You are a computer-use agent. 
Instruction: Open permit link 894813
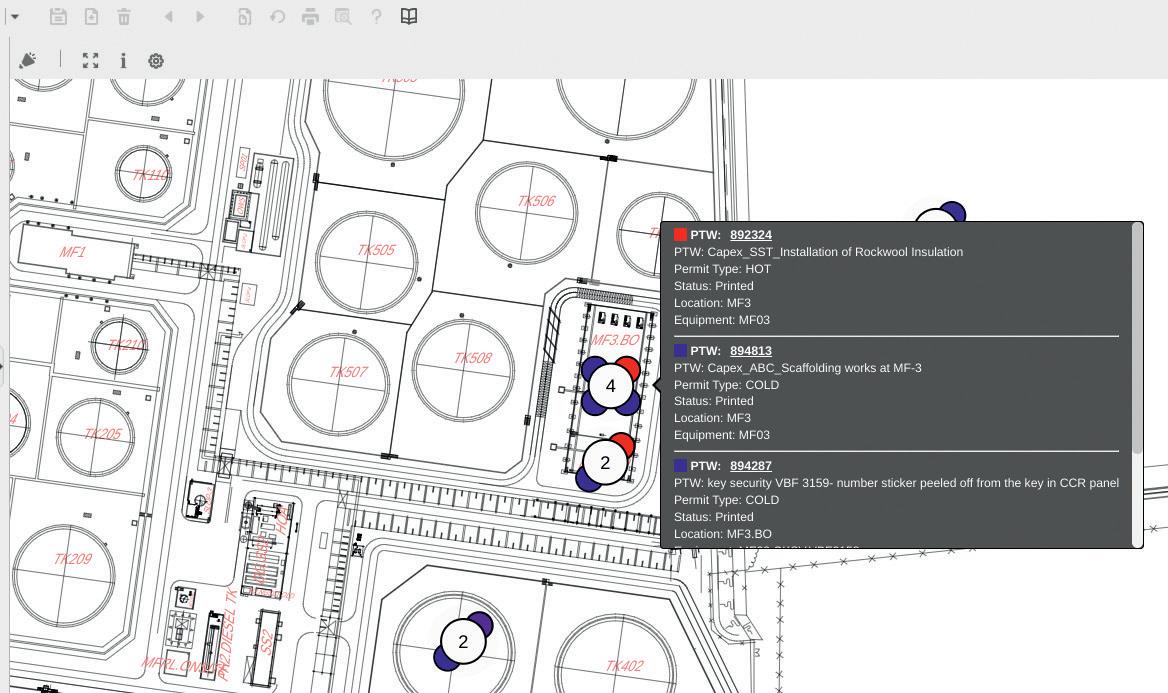[x=750, y=351]
